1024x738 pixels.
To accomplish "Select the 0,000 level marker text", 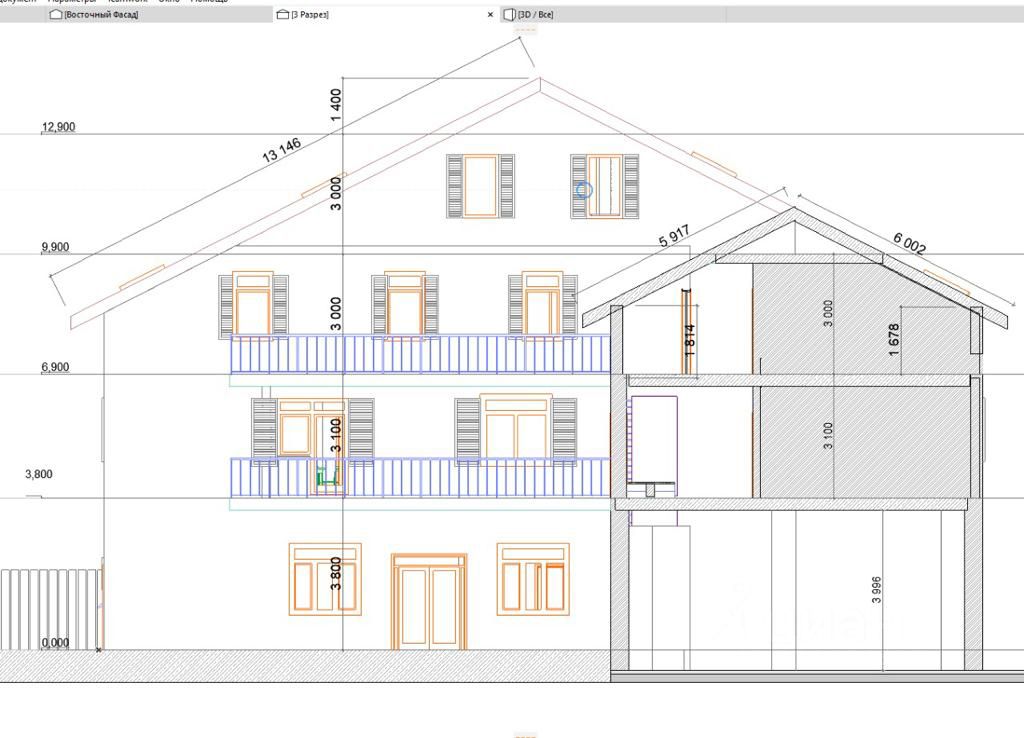I will (55, 643).
